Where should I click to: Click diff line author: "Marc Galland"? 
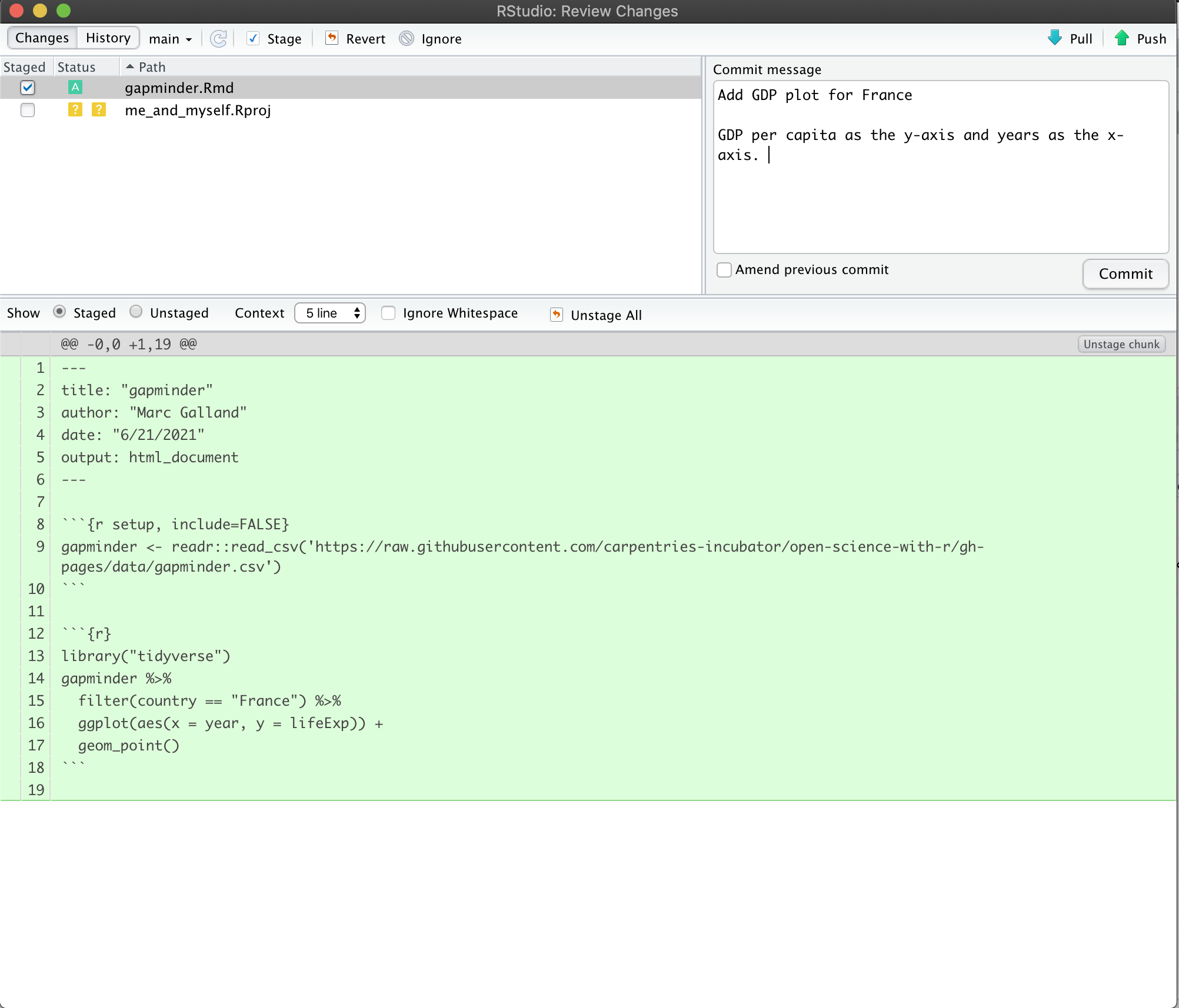pyautogui.click(x=154, y=412)
